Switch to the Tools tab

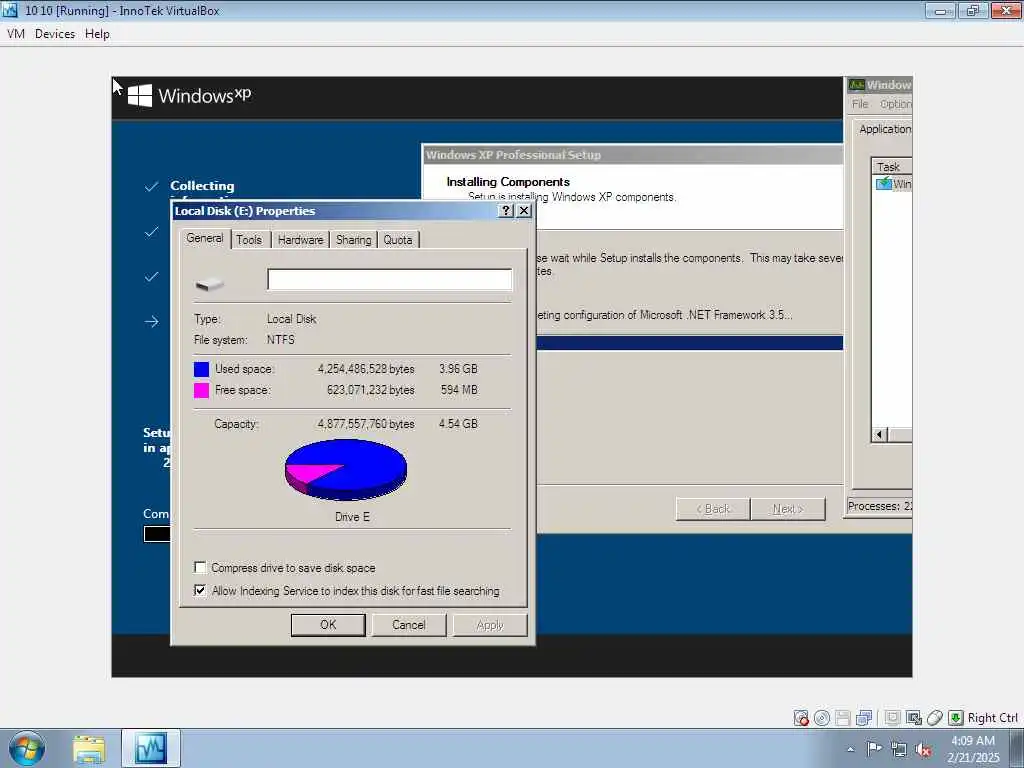point(249,240)
